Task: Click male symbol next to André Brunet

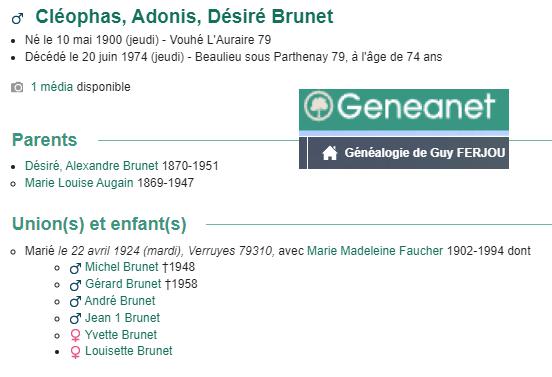Action: pos(75,302)
